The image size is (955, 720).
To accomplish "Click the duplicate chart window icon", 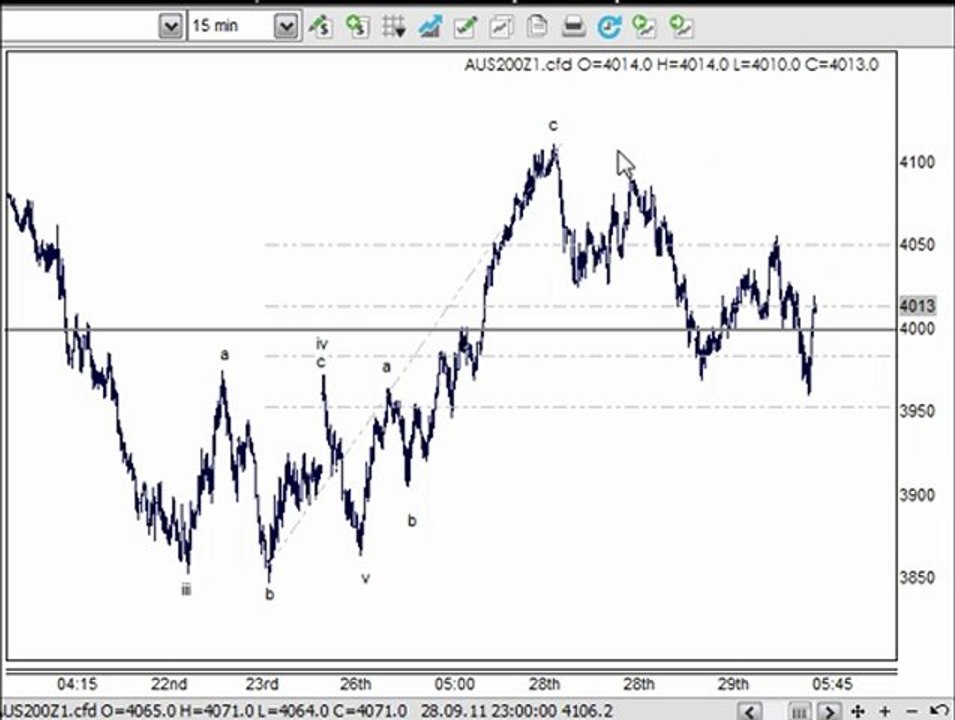I will pyautogui.click(x=501, y=26).
